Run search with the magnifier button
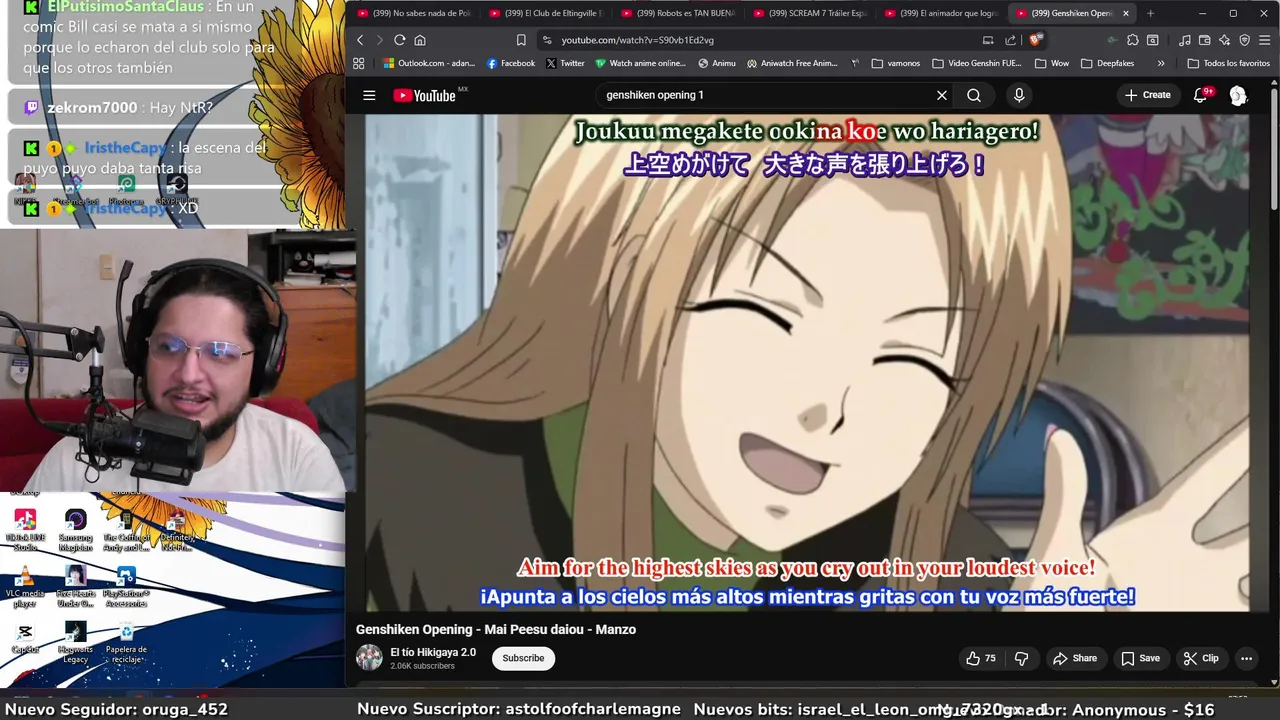The height and width of the screenshot is (720, 1280). tap(974, 95)
